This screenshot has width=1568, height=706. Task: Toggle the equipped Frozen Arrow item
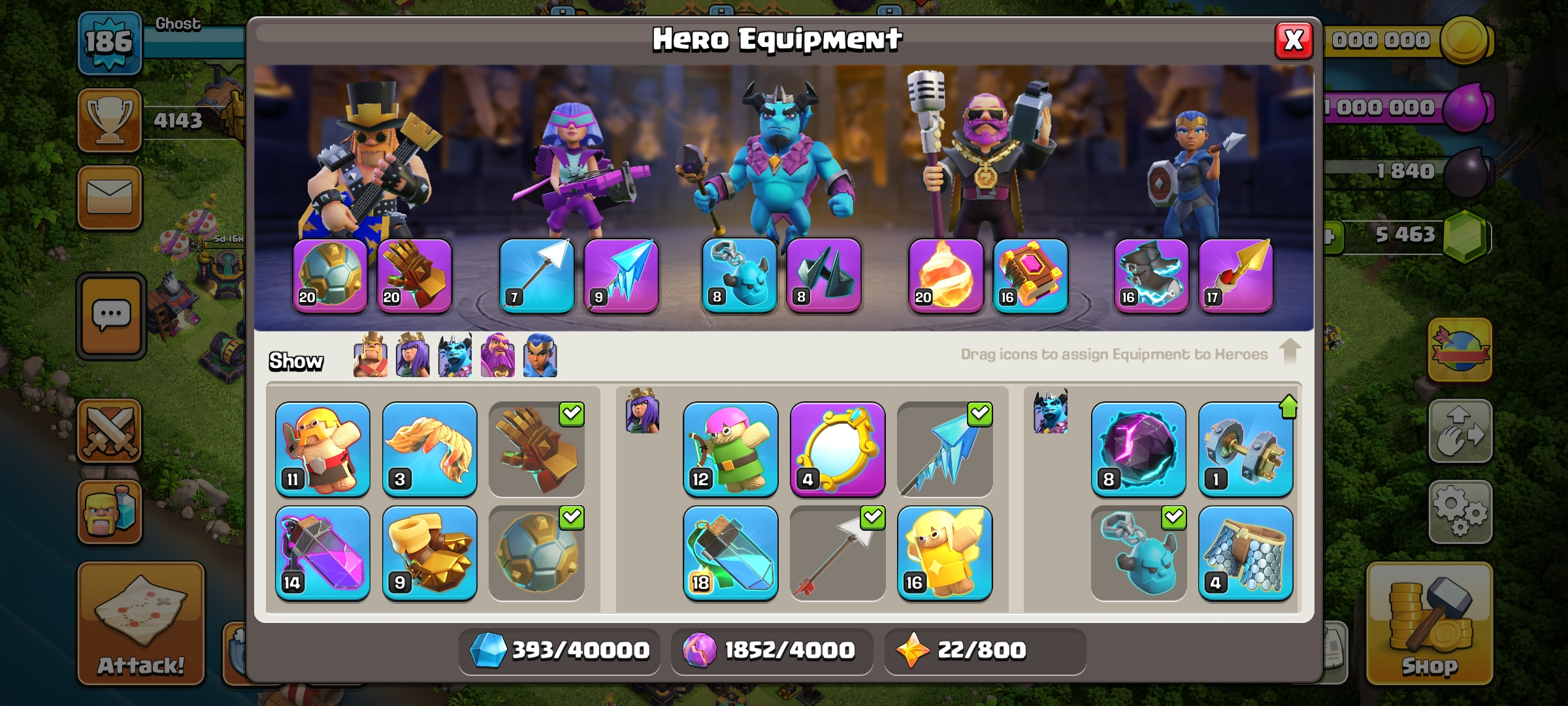coord(945,450)
